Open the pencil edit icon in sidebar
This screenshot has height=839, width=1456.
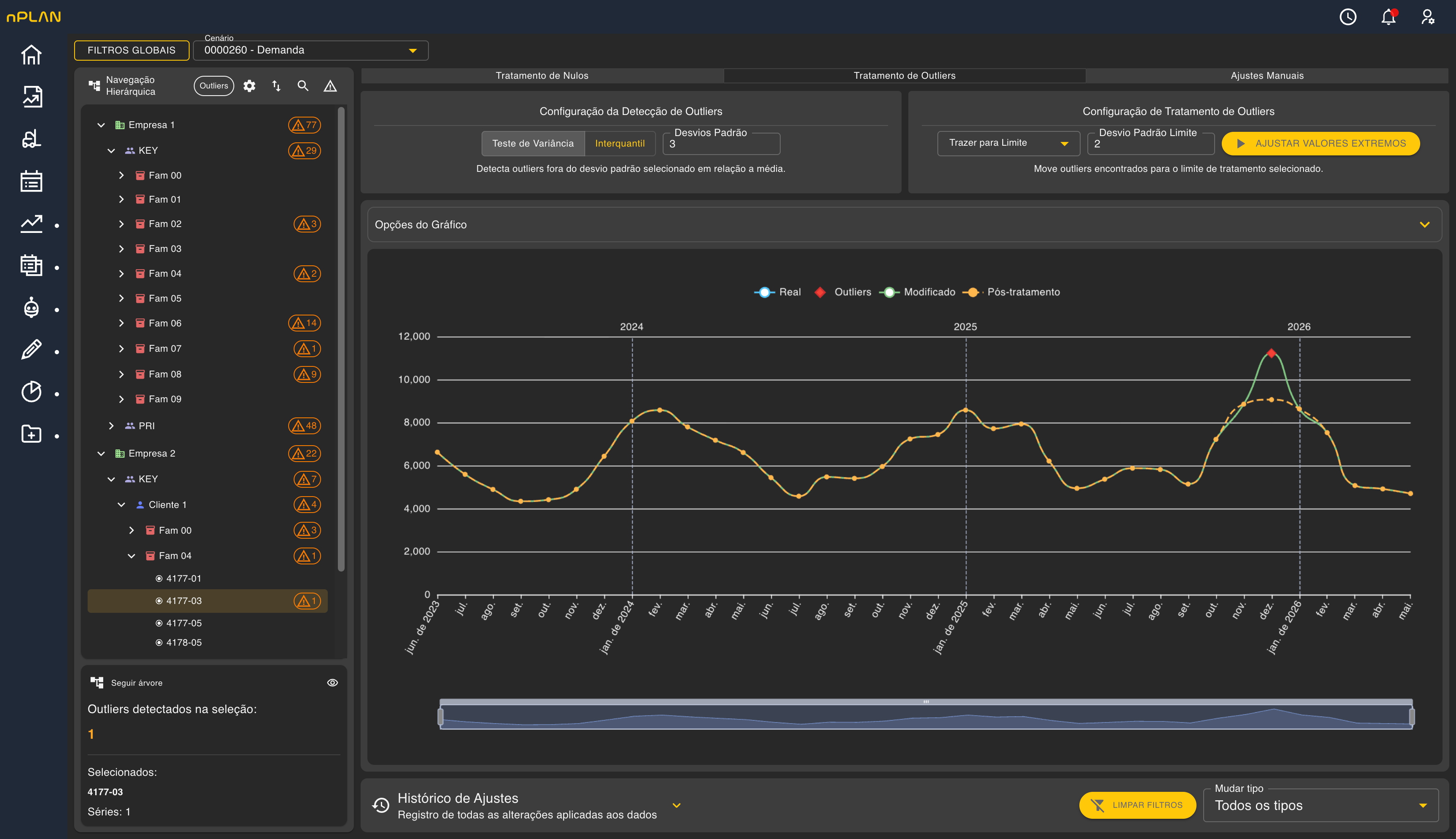(31, 350)
